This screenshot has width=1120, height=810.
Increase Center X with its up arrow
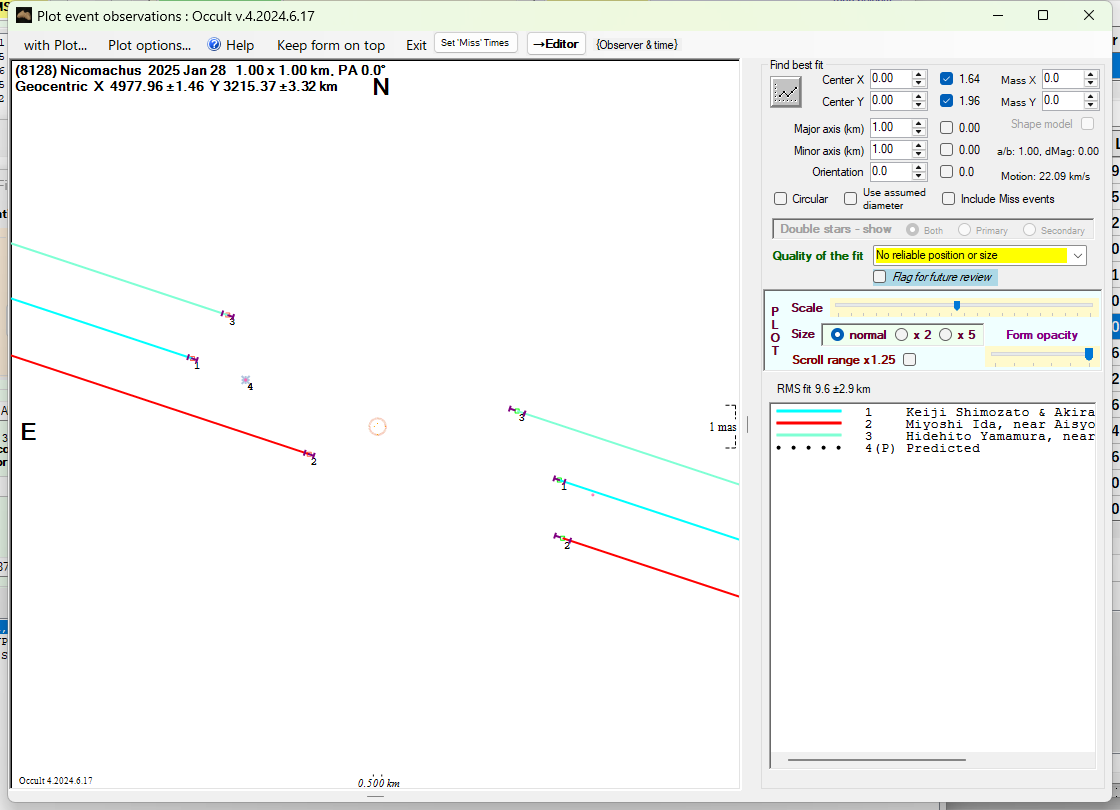coord(919,74)
